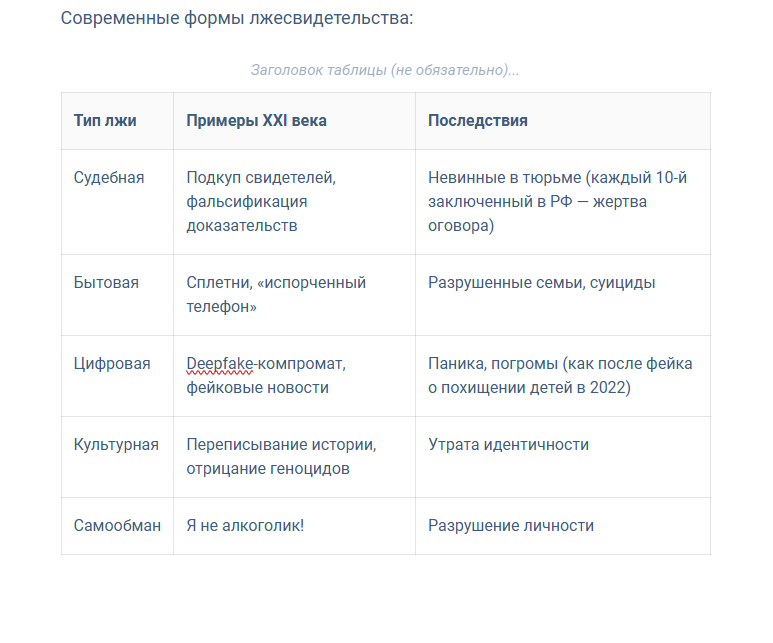Click the 'Судебная' cell
The width and height of the screenshot is (773, 643).
(x=117, y=202)
